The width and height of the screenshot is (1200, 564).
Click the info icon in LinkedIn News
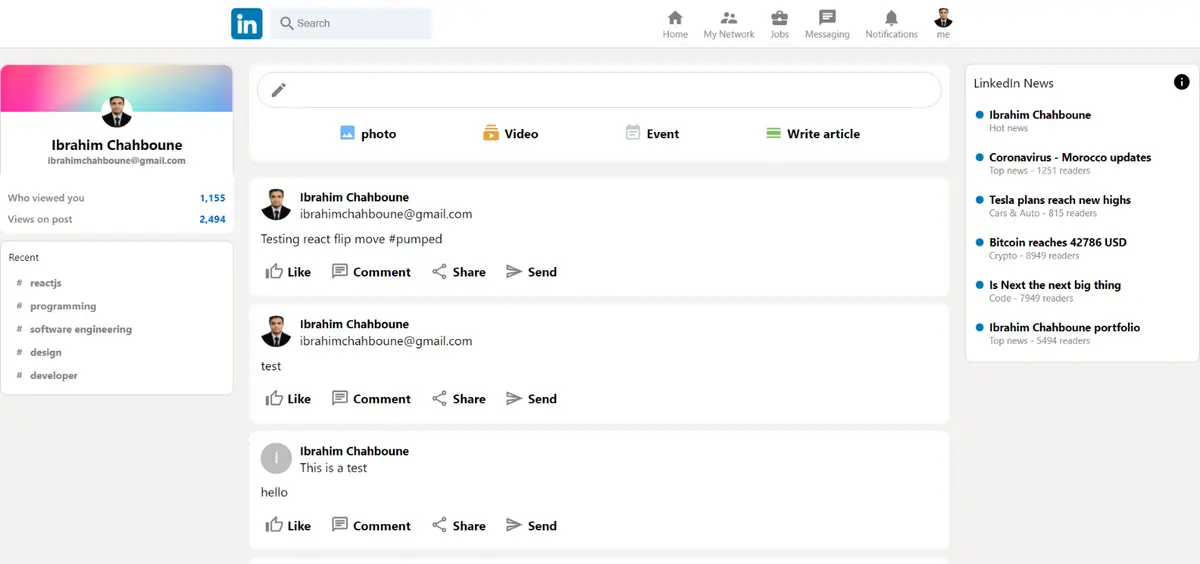(1181, 82)
